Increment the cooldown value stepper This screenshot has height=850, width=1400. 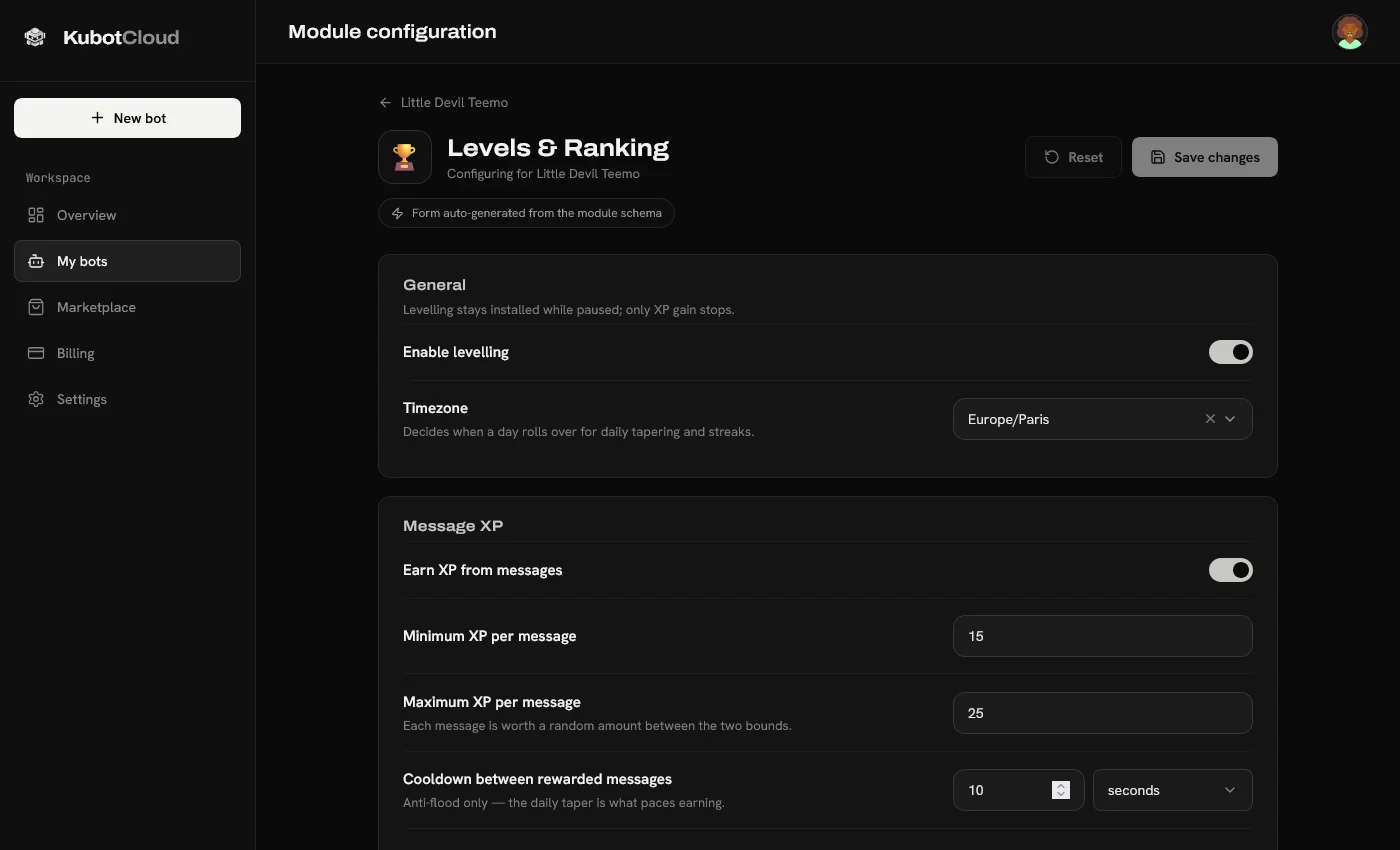coord(1061,785)
